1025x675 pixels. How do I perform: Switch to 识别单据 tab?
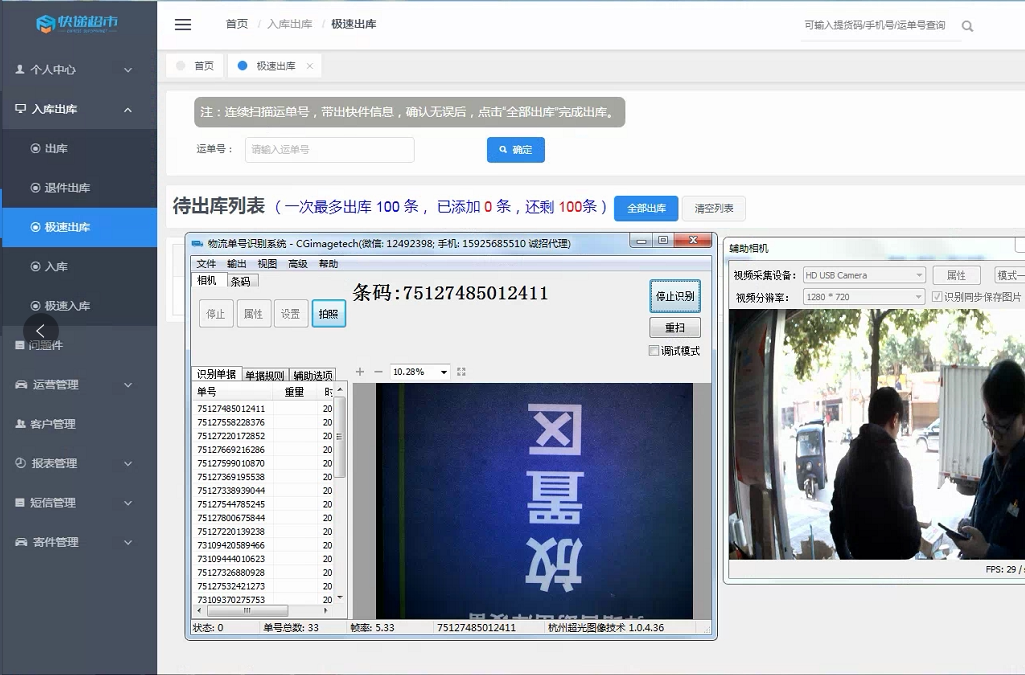click(216, 374)
